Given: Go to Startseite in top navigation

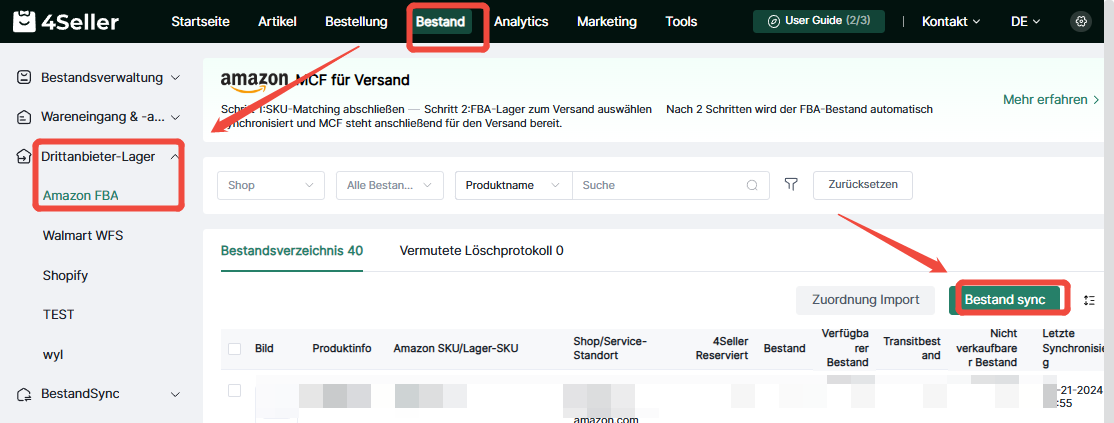Looking at the screenshot, I should (x=200, y=21).
